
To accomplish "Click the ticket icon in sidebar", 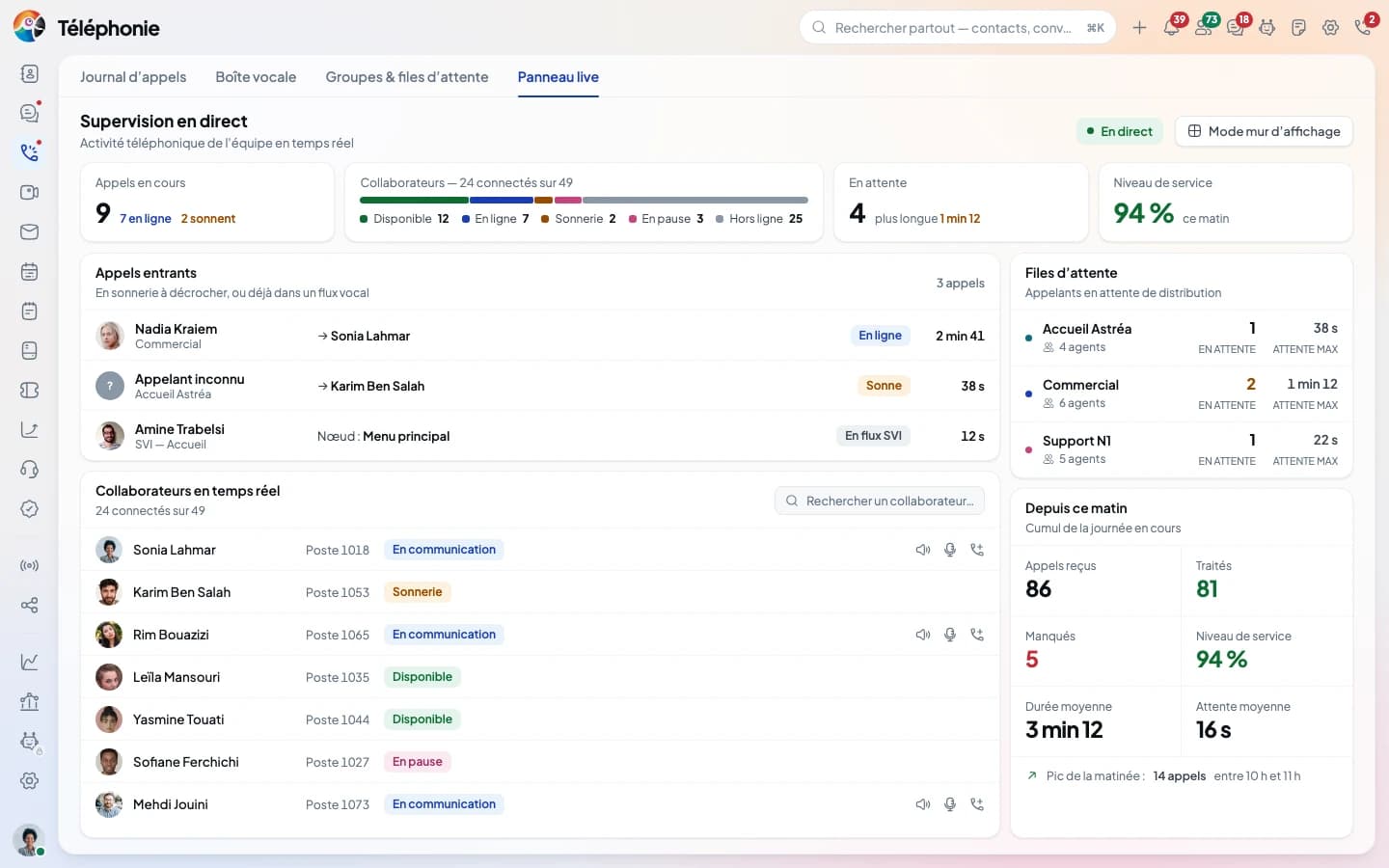I will (30, 390).
